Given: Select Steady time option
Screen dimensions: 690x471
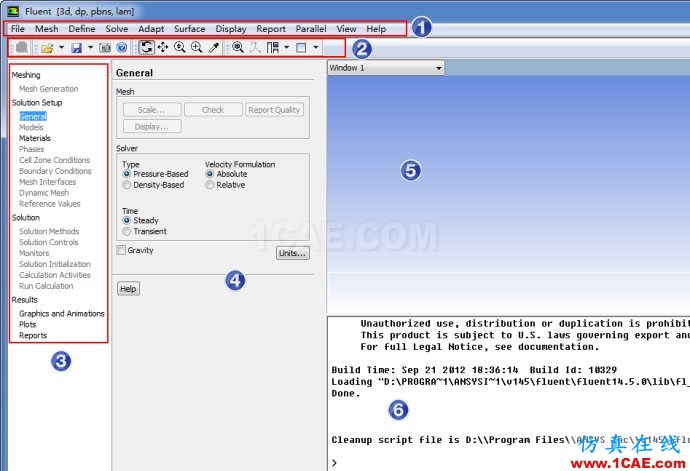Looking at the screenshot, I should point(141,220).
